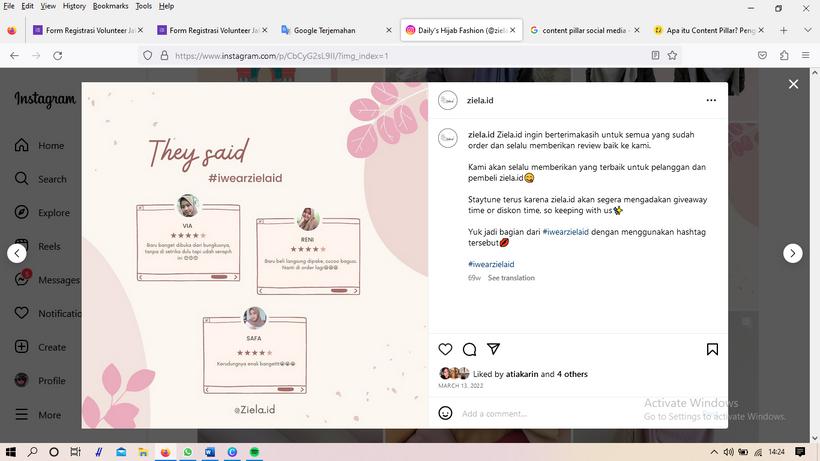Switch to Apa itu Content Pillar tab
The image size is (820, 461).
point(709,30)
